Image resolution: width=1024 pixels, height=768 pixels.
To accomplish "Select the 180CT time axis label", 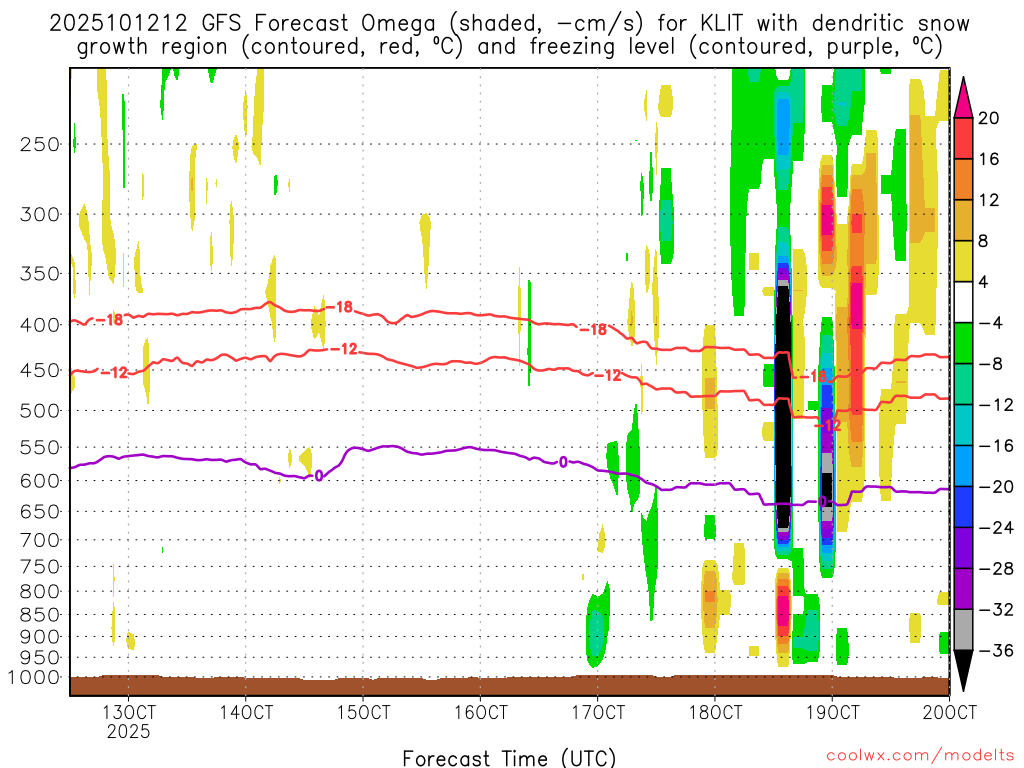I will [715, 712].
